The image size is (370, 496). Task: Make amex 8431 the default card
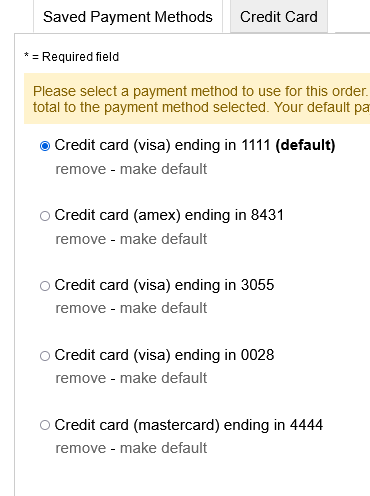coord(163,239)
